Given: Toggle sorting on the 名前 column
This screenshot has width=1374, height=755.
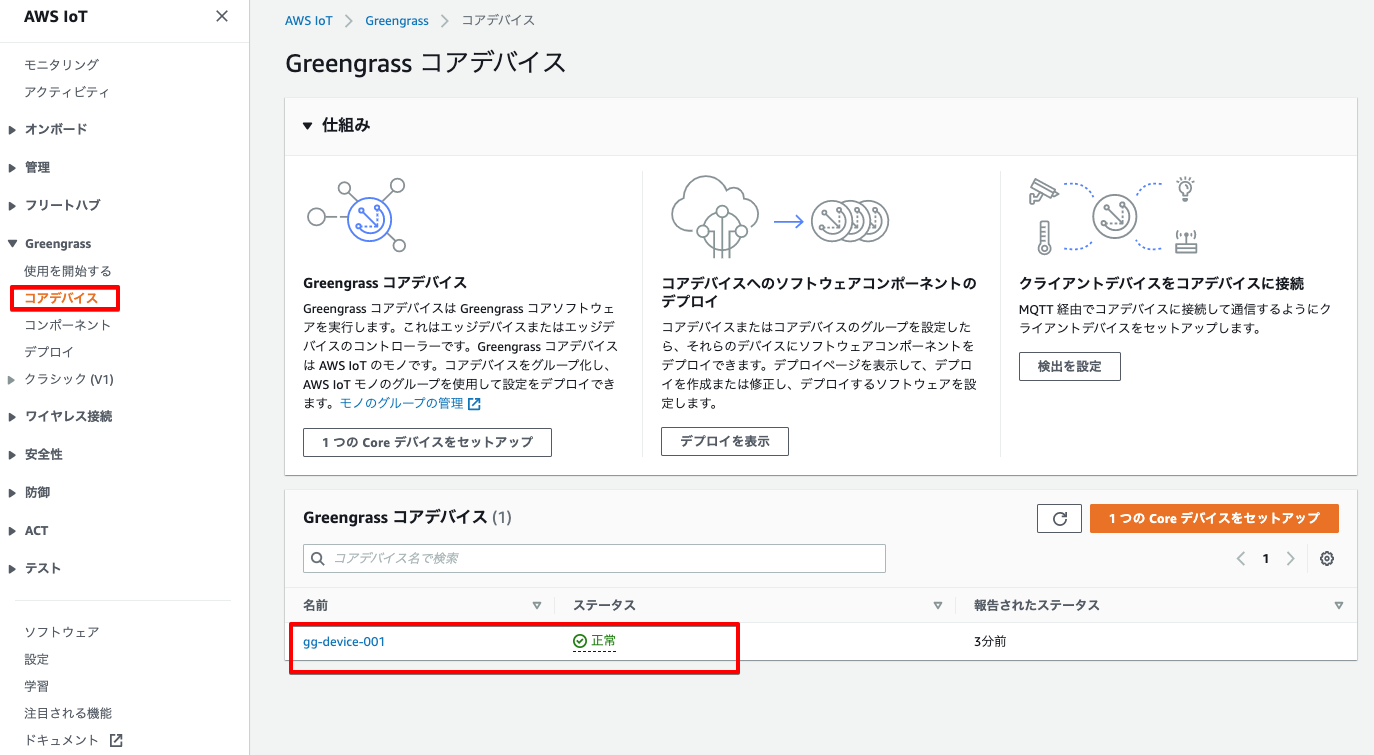Looking at the screenshot, I should [537, 605].
